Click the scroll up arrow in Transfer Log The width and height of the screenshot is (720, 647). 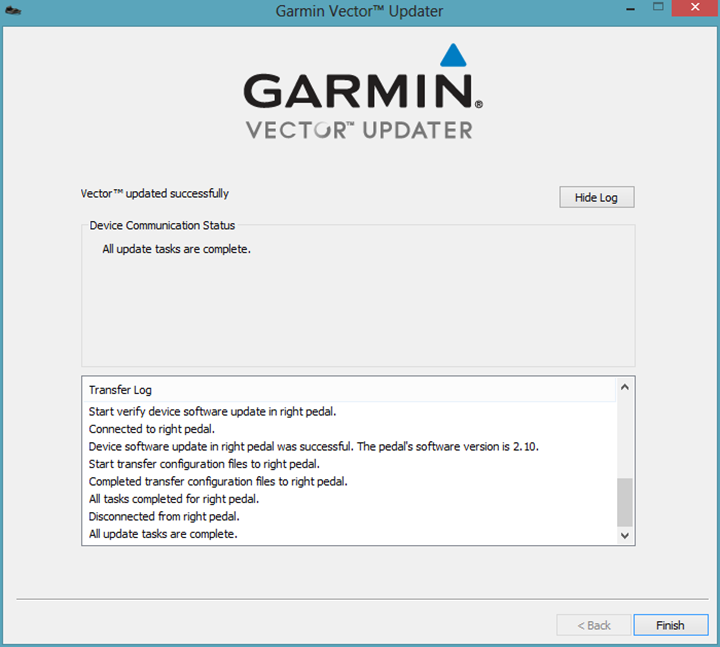(x=624, y=387)
